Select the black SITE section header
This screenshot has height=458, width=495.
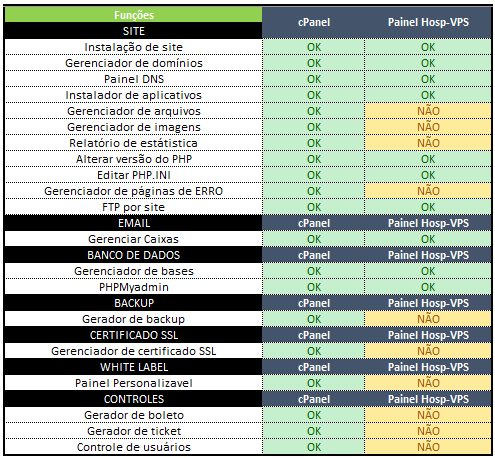pos(134,31)
